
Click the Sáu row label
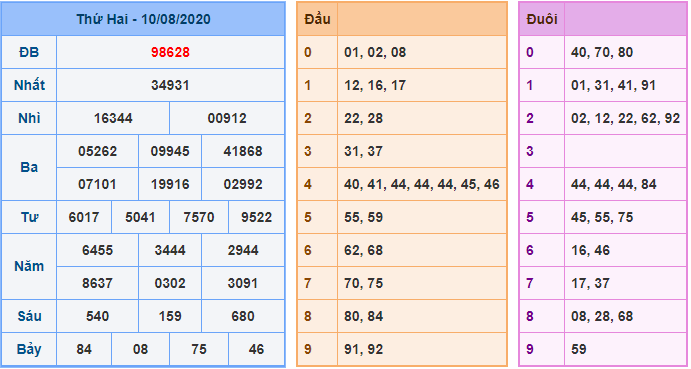click(x=29, y=316)
